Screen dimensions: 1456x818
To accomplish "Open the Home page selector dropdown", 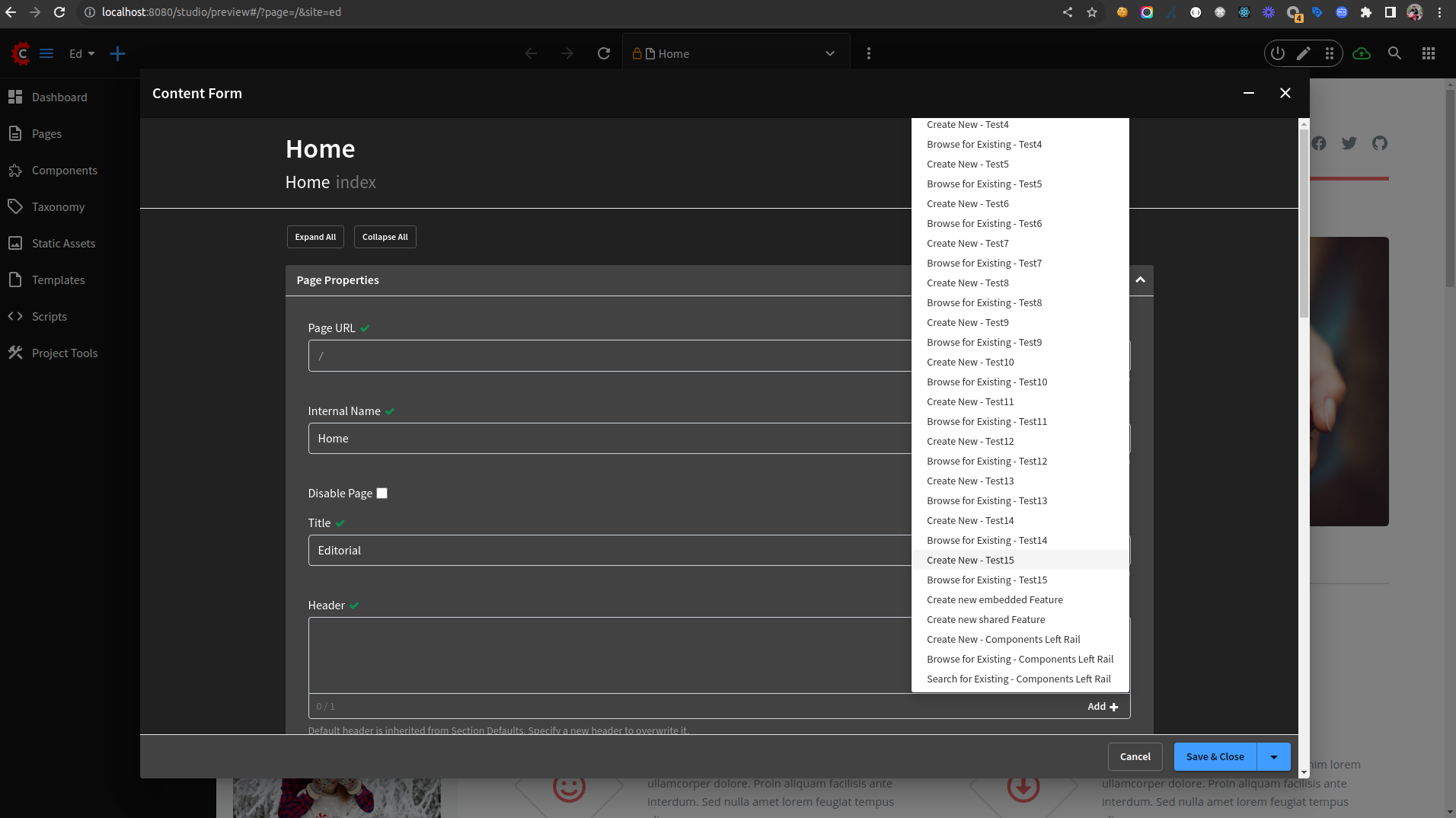I will 829,53.
